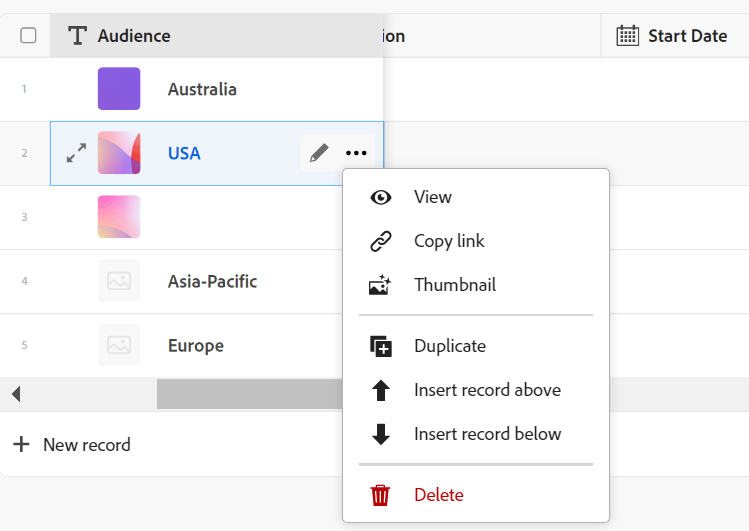Add a New record button
This screenshot has height=531, width=749.
pos(72,444)
